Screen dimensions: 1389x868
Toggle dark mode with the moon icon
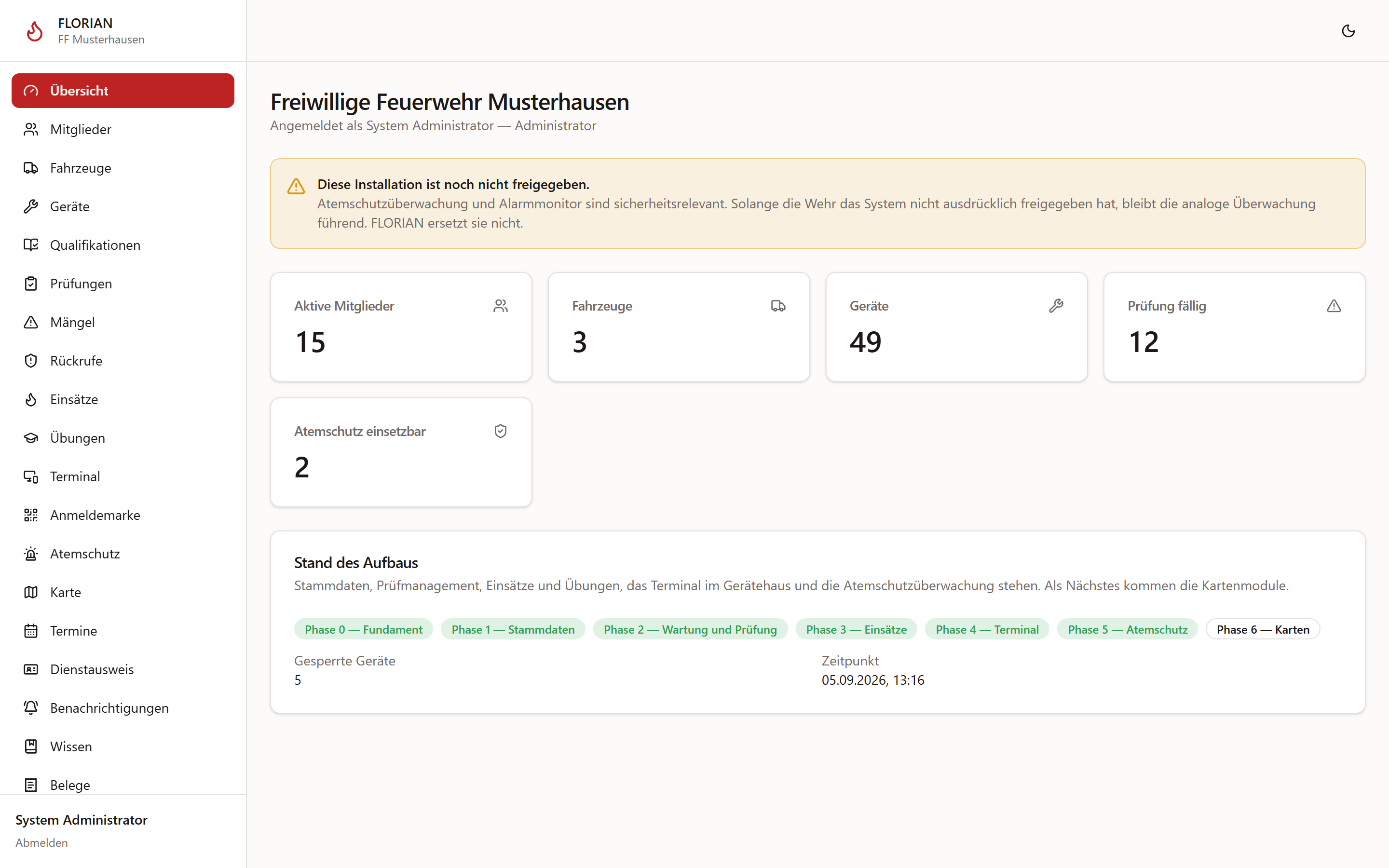[x=1348, y=31]
